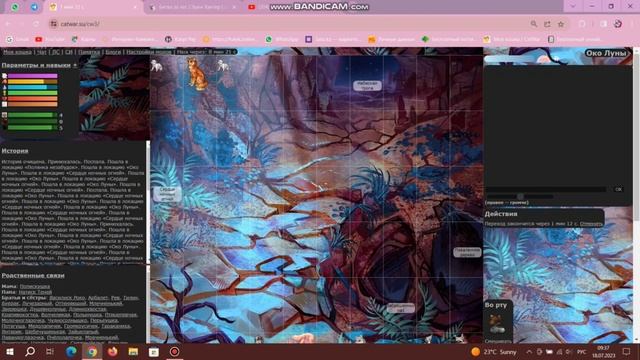
Task: Bookmark this page with the star icon
Action: 561,24
